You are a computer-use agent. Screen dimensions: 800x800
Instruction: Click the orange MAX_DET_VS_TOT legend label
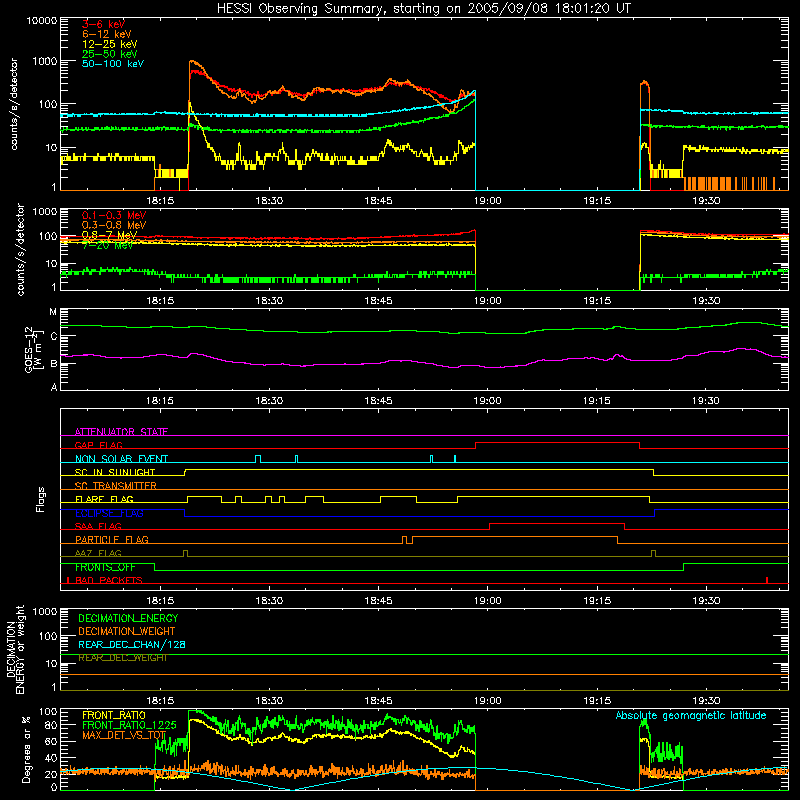(x=124, y=735)
